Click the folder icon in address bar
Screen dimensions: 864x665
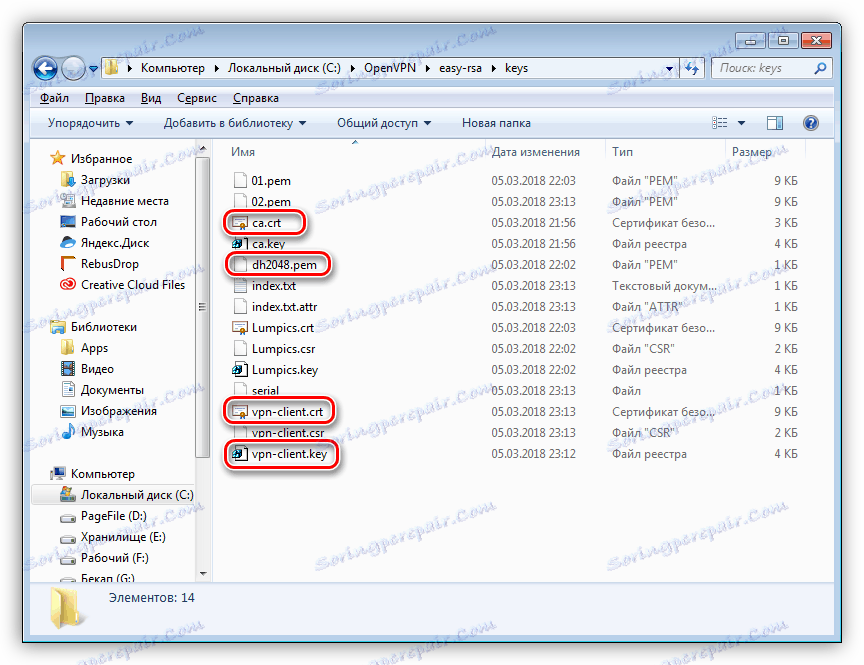[x=112, y=68]
